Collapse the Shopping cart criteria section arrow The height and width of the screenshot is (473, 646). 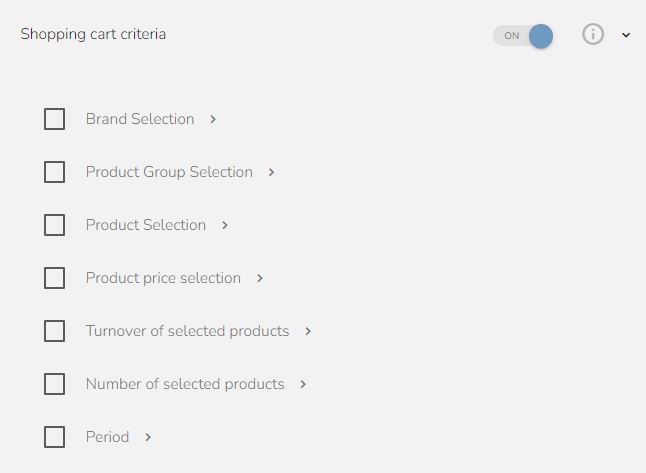tap(626, 36)
